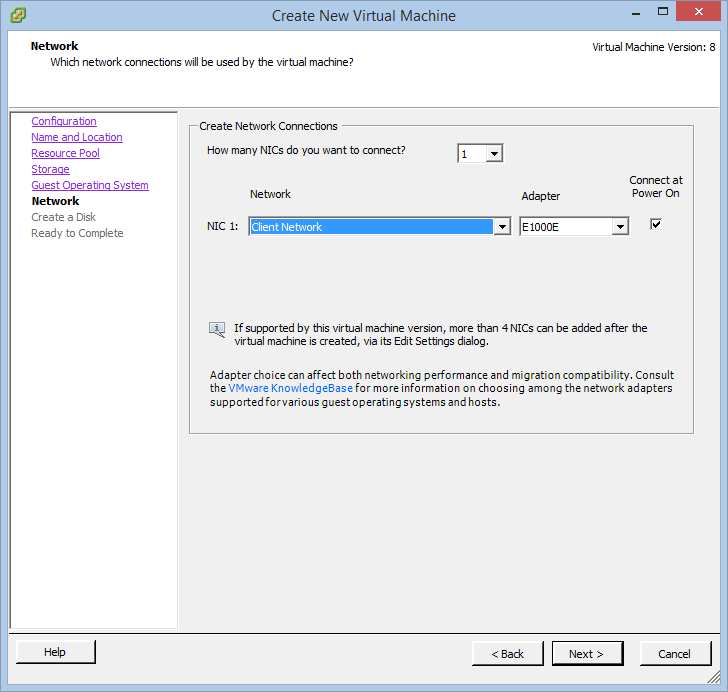728x692 pixels.
Task: Minimize the Create New Virtual Machine window
Action: tap(636, 13)
